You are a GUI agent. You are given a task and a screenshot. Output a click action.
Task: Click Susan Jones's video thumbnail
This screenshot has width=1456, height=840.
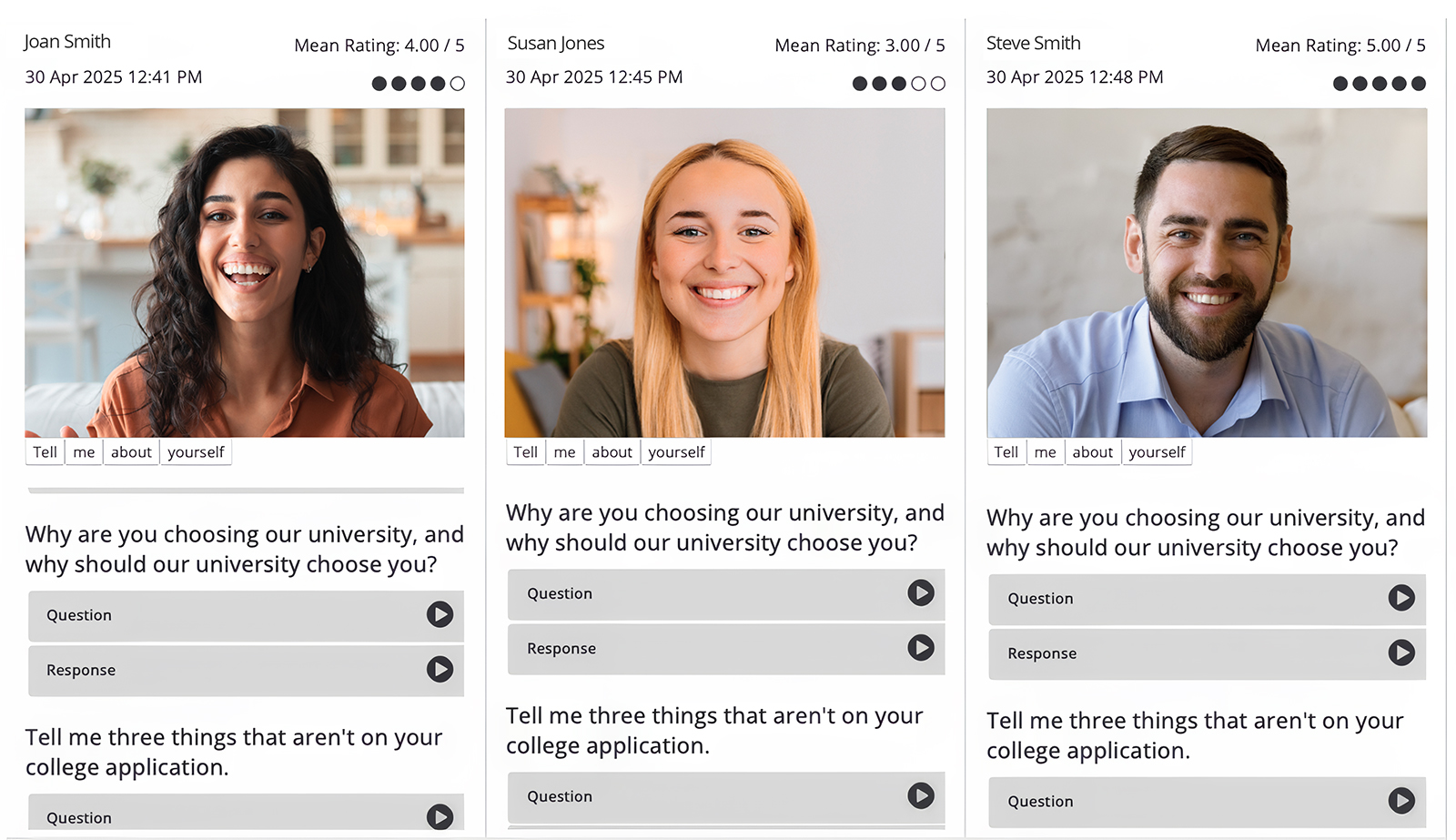(724, 272)
